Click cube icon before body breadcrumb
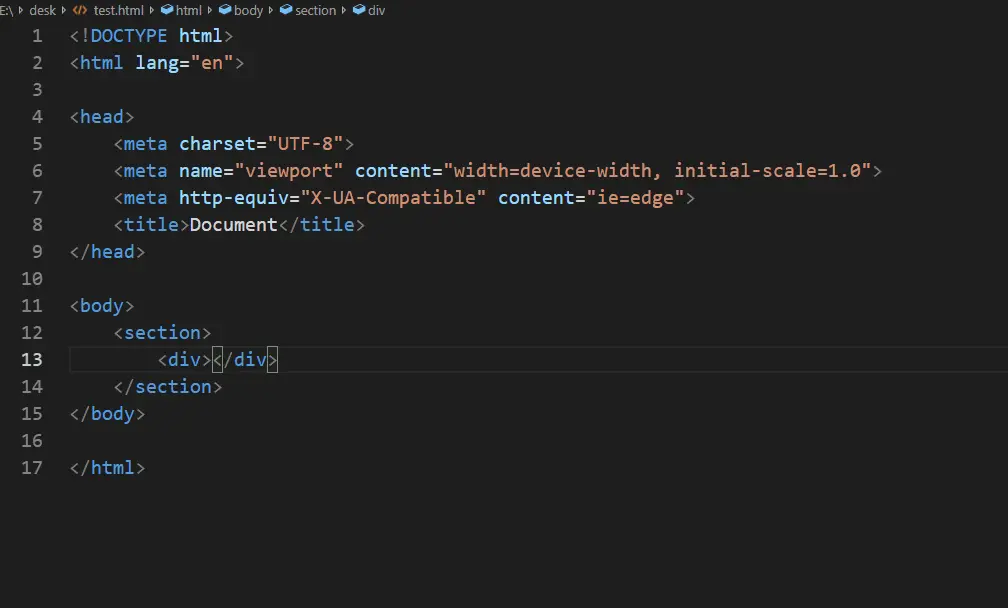 [x=225, y=10]
